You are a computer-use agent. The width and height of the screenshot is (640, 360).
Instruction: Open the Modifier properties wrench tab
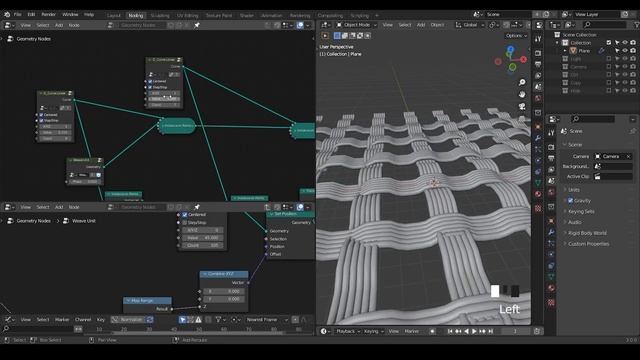pos(551,232)
